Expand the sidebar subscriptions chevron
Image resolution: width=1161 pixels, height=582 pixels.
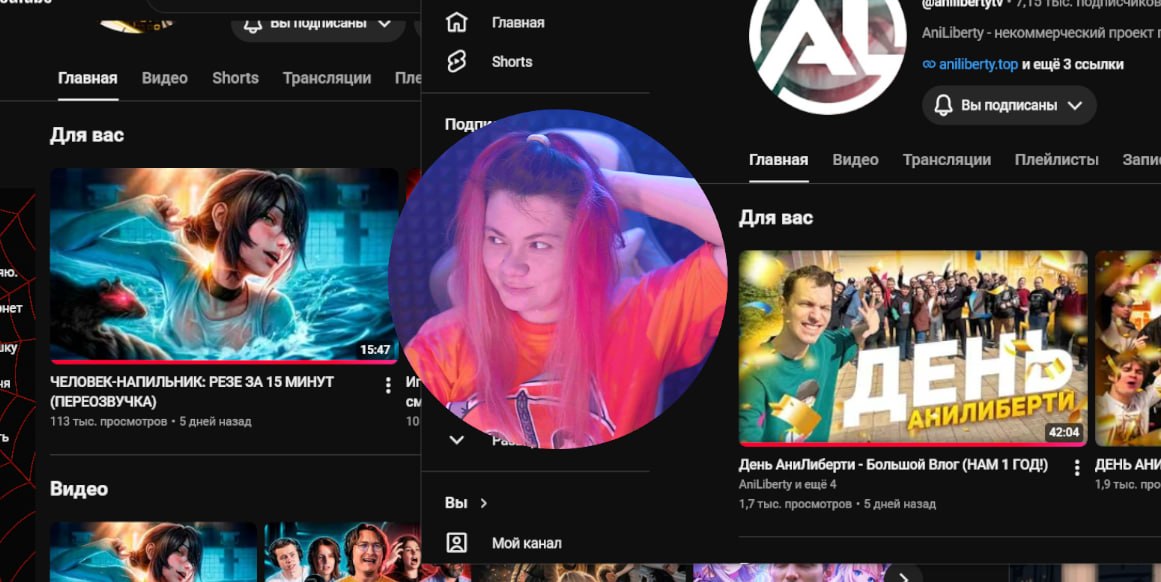(x=457, y=440)
